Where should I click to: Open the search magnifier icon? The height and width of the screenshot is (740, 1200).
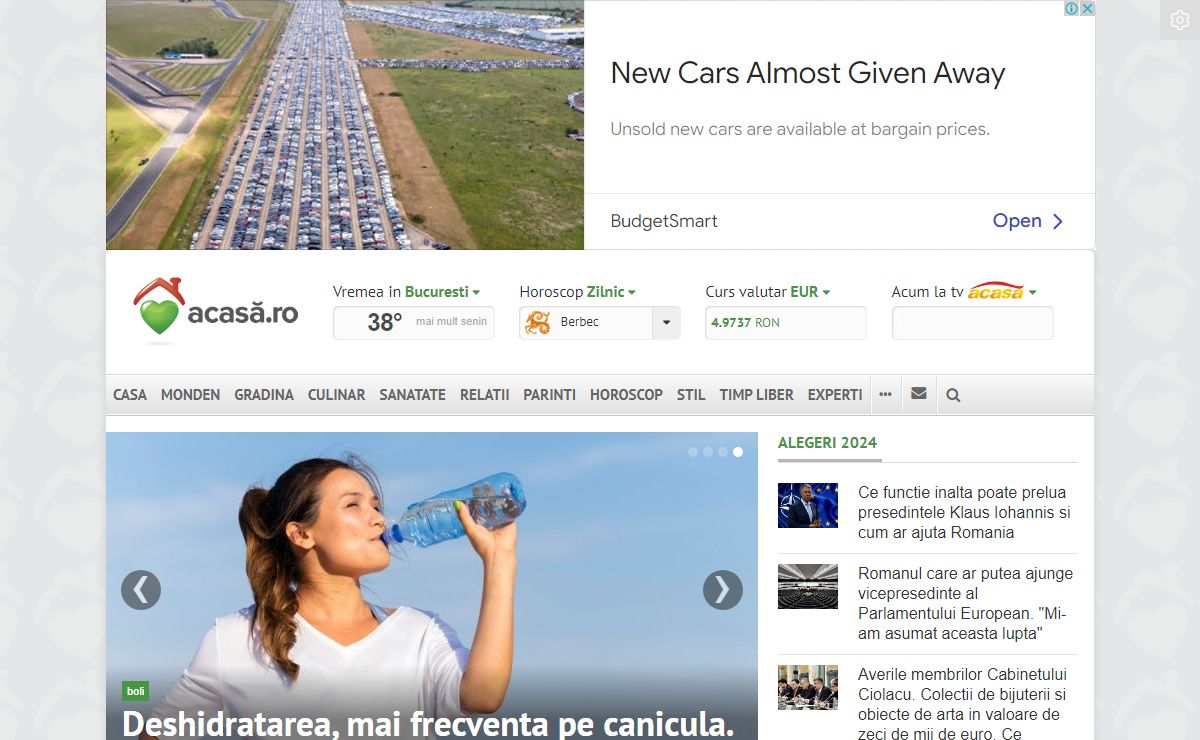pos(953,395)
